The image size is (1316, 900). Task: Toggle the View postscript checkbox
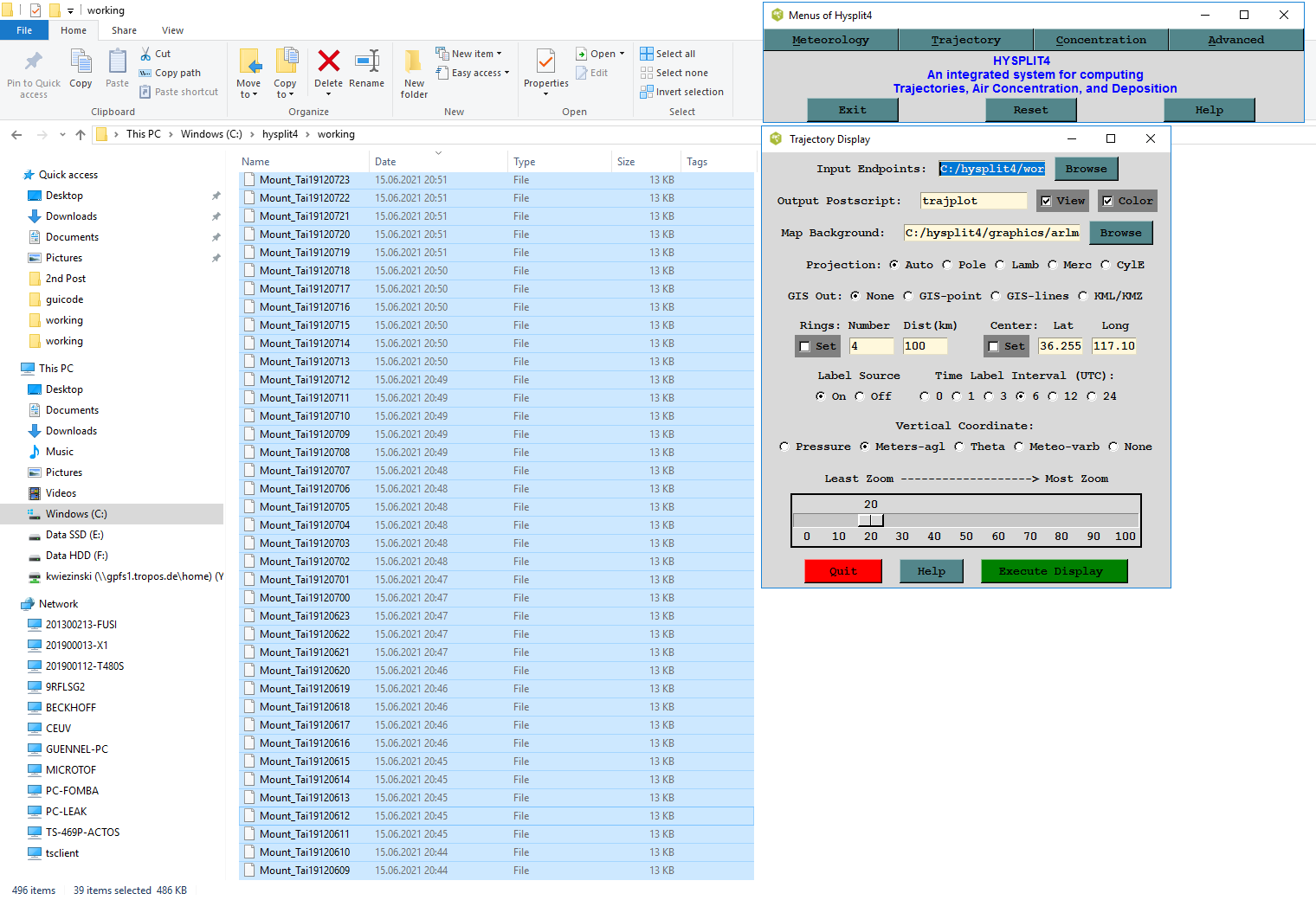click(1046, 201)
